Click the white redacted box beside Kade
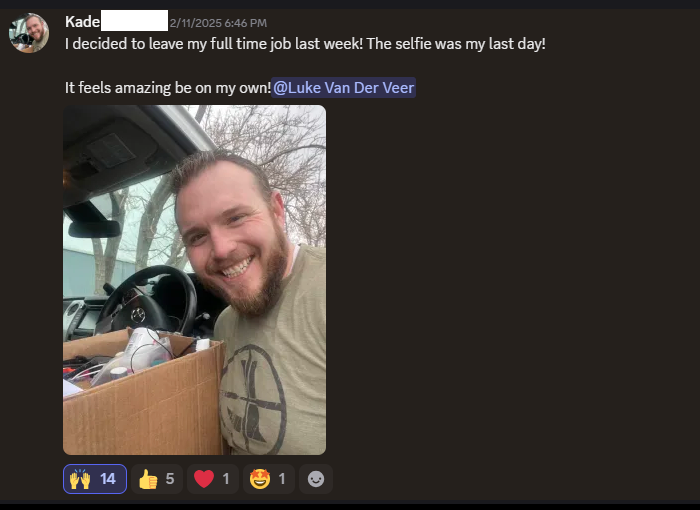Viewport: 700px width, 510px height. point(134,21)
